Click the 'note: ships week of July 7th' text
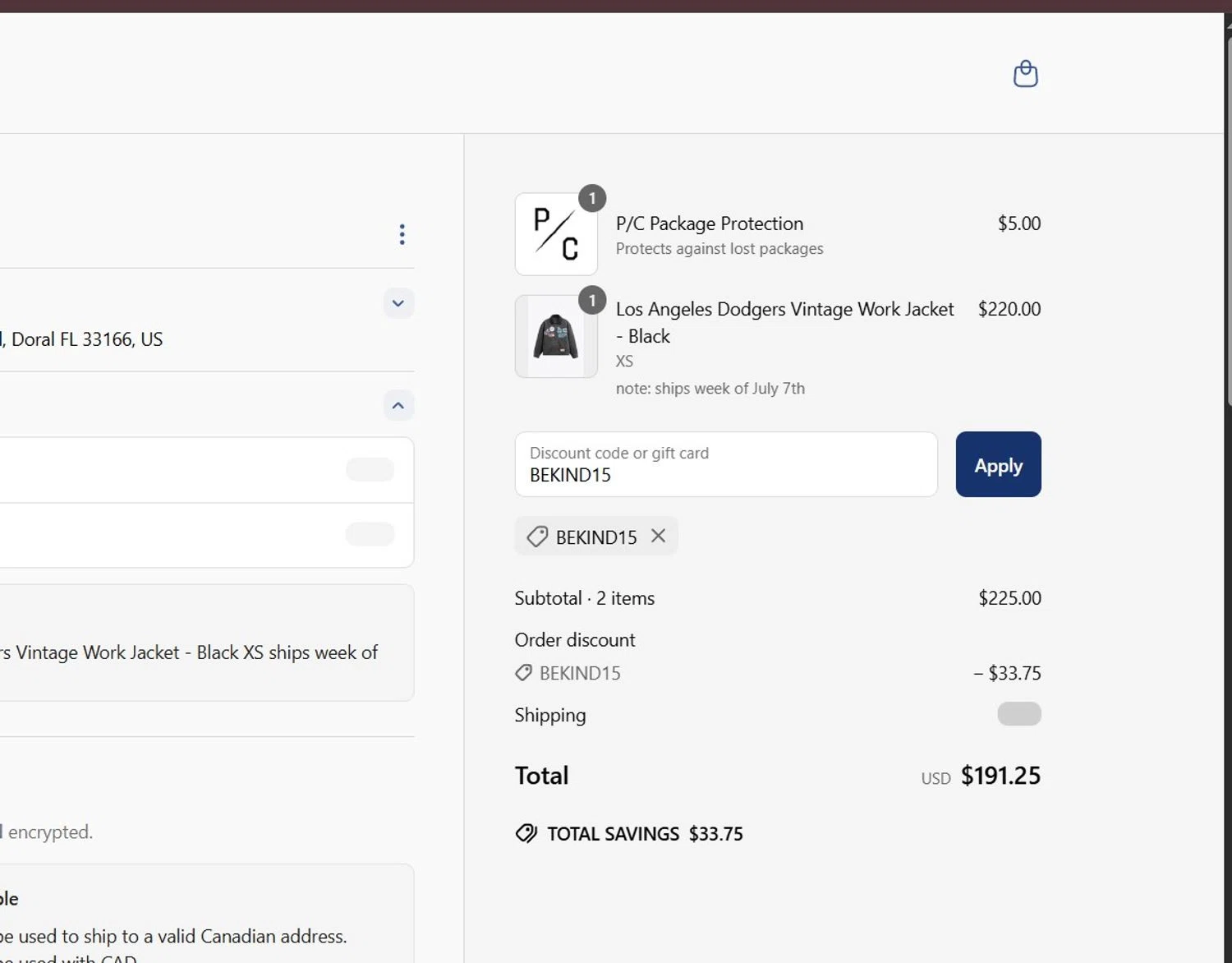This screenshot has width=1232, height=963. pyautogui.click(x=710, y=389)
